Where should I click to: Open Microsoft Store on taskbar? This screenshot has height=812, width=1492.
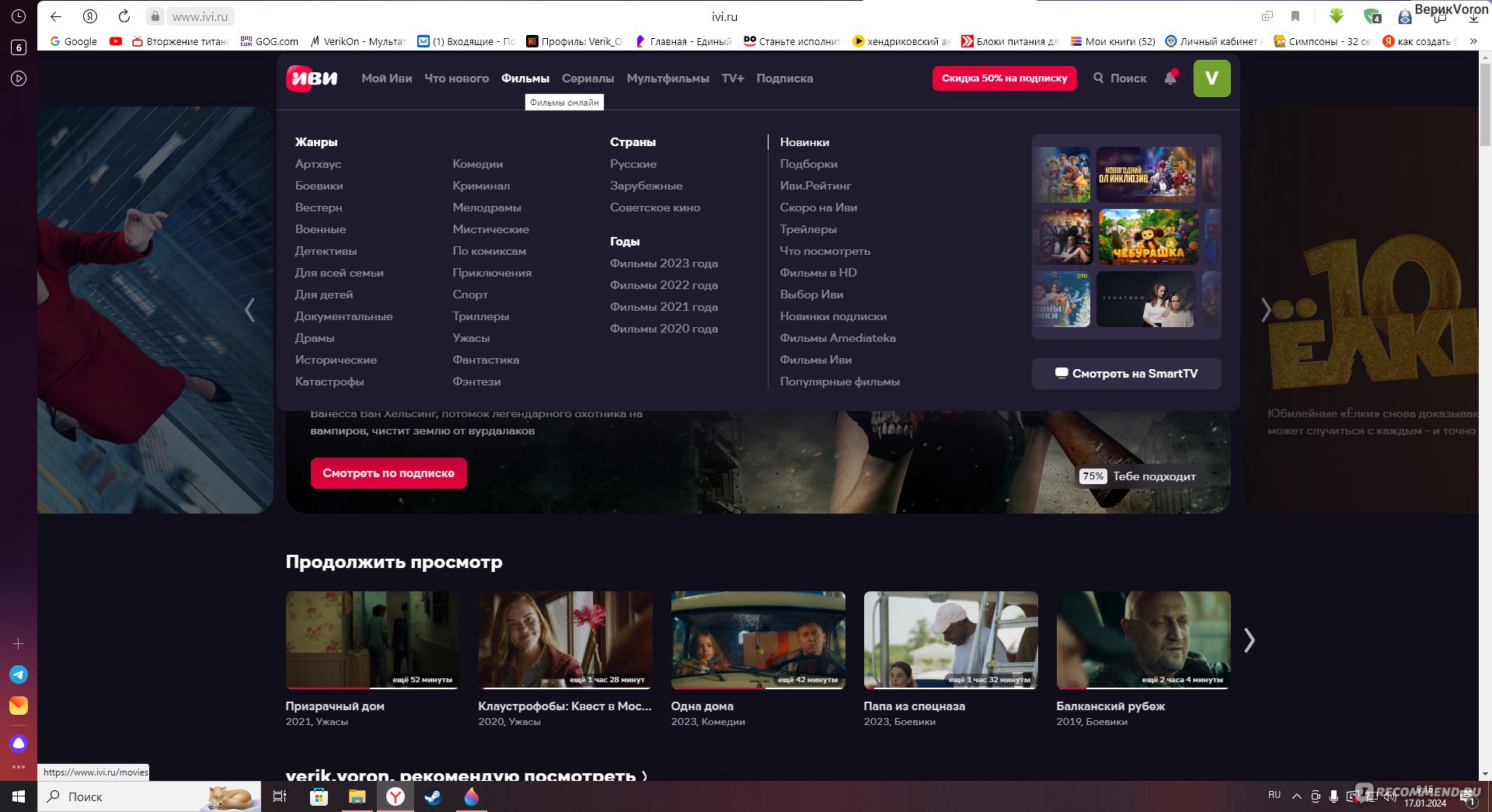[x=319, y=796]
